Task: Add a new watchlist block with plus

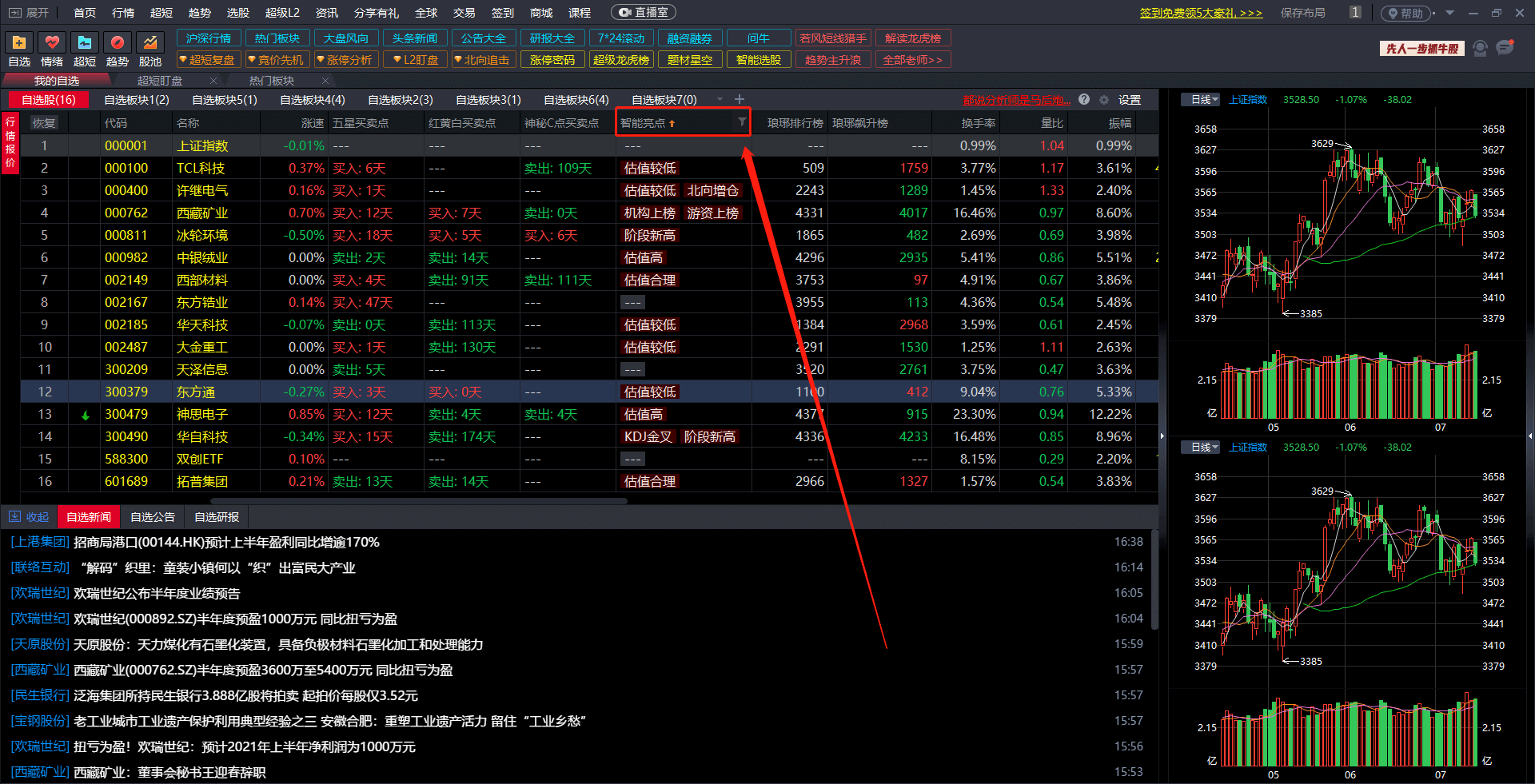Action: click(740, 99)
